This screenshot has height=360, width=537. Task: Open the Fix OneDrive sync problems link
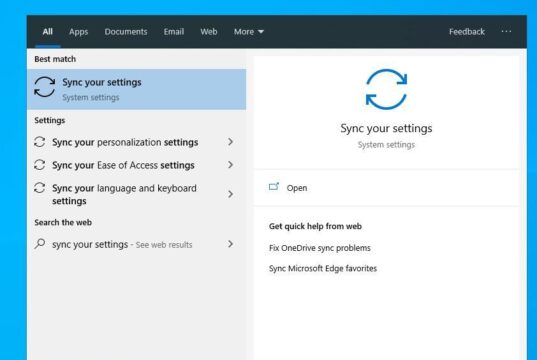coord(320,248)
